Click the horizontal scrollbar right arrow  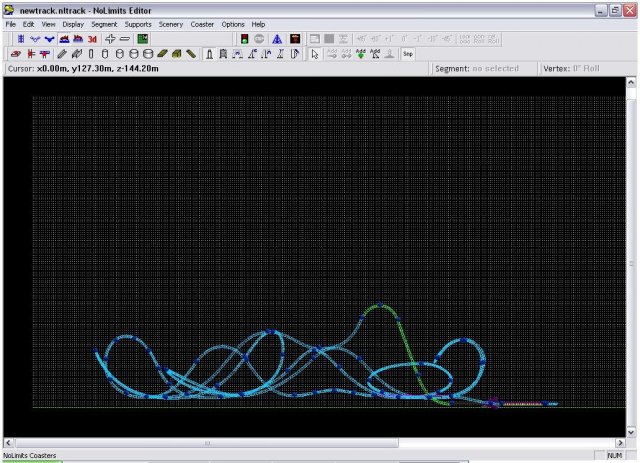click(x=618, y=441)
